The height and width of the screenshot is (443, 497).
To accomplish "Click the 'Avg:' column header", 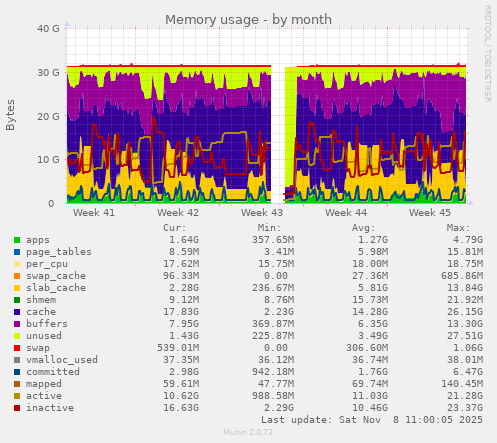I will 364,228.
